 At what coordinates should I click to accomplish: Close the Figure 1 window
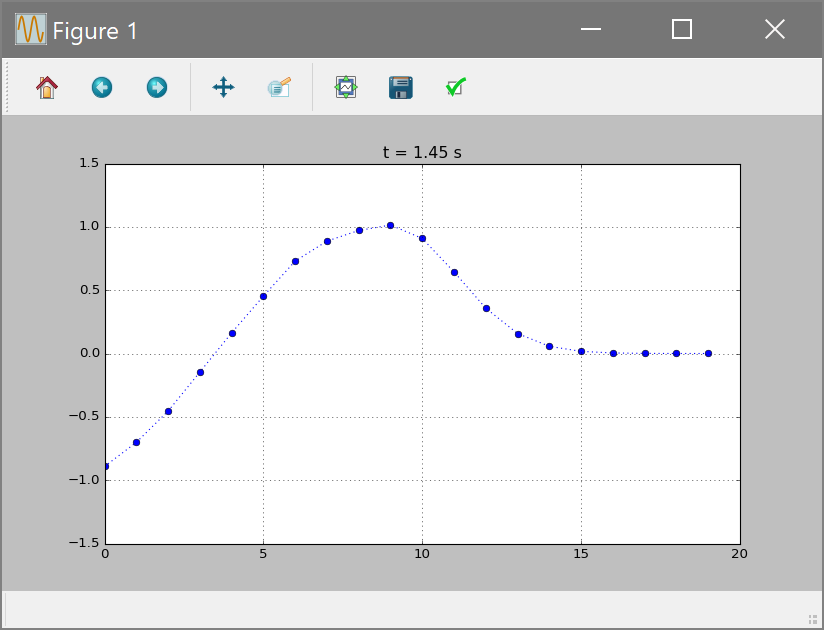tap(775, 29)
